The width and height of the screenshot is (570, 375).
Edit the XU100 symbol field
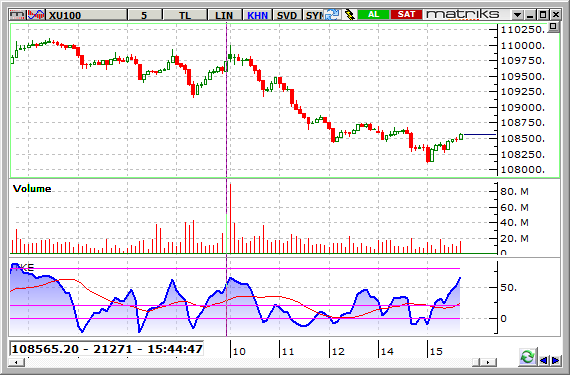[x=87, y=15]
